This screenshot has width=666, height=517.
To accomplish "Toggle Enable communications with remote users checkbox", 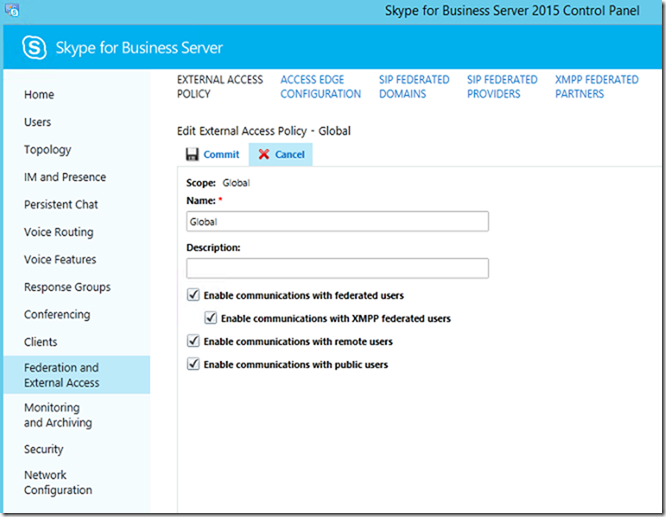I will [193, 341].
